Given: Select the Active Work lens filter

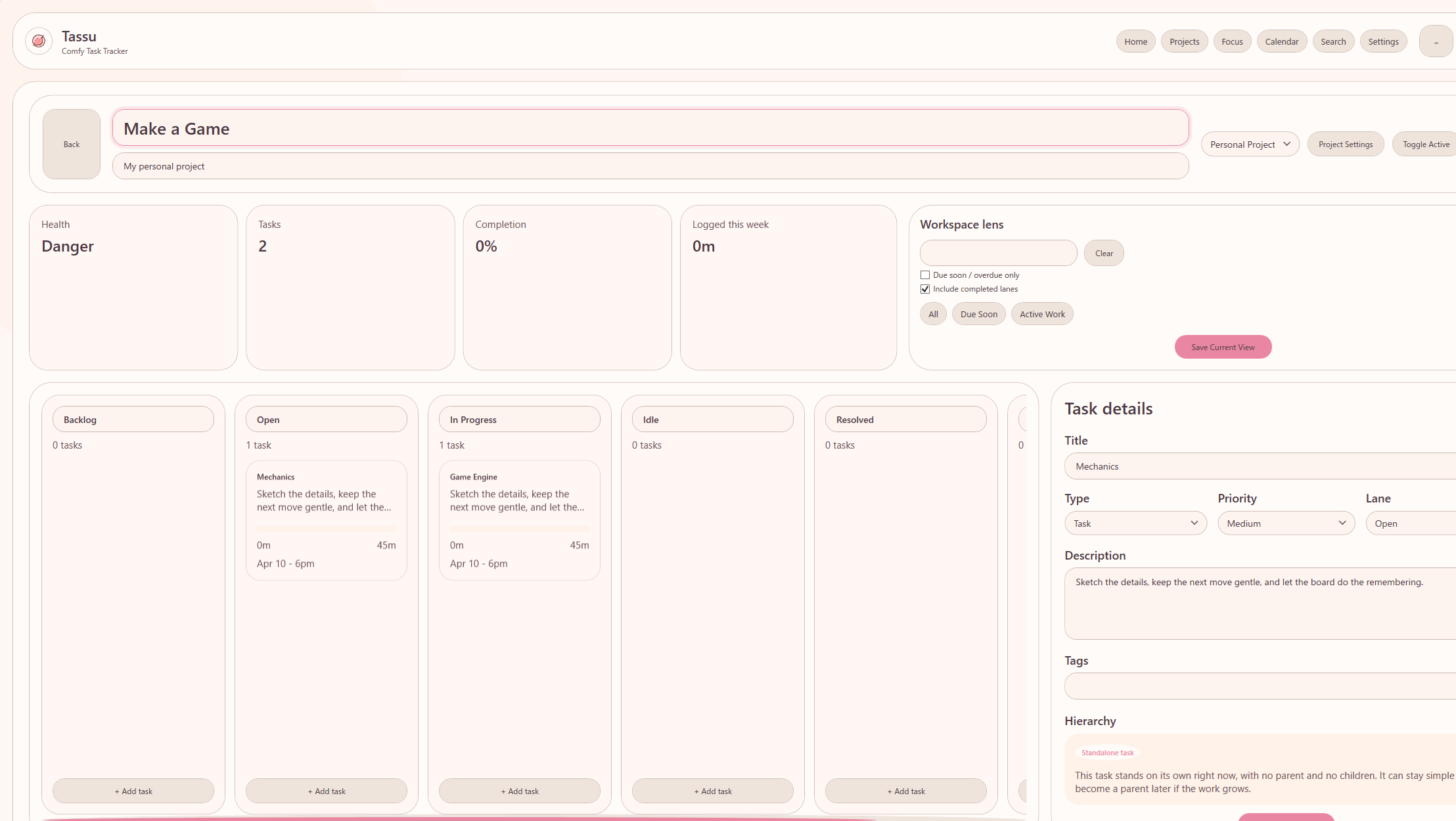Looking at the screenshot, I should (x=1041, y=314).
